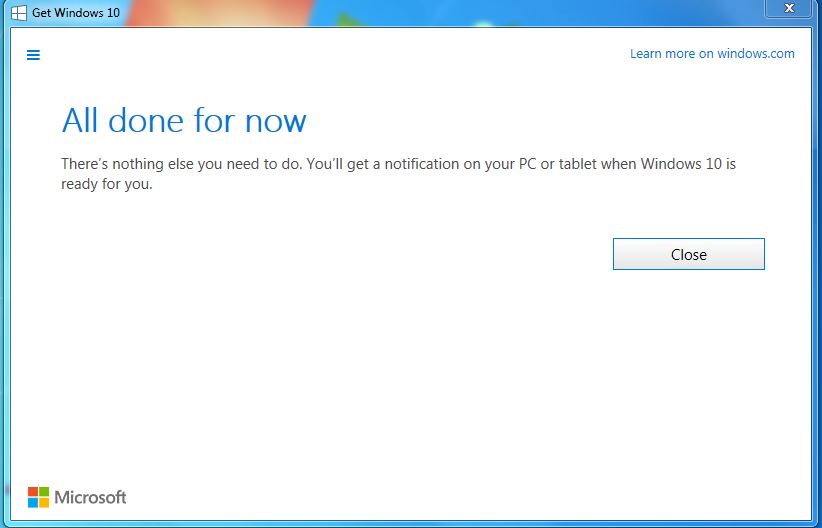This screenshot has width=822, height=528.
Task: Click the Close button
Action: [x=688, y=254]
